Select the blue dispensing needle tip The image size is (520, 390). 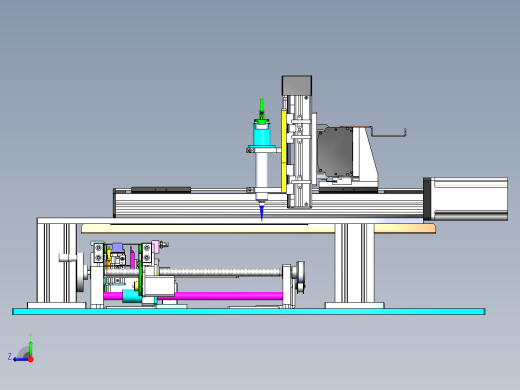point(262,213)
